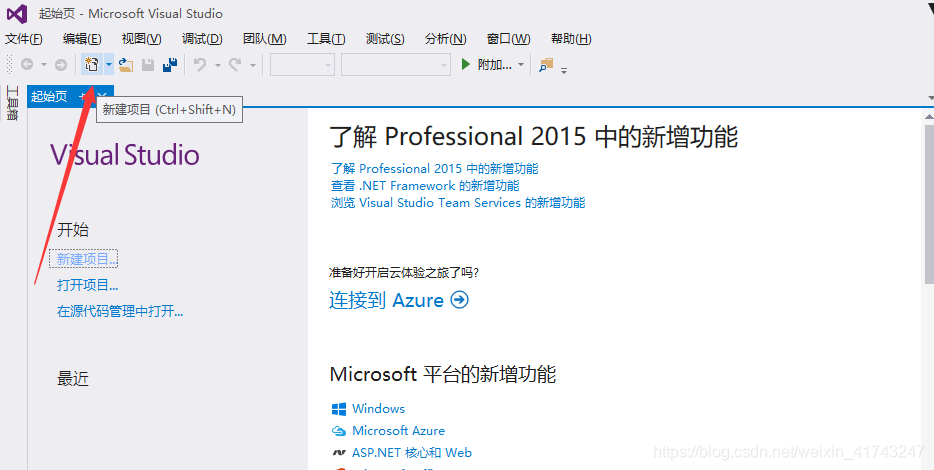Open the Solution Configurations combo box

(302, 65)
